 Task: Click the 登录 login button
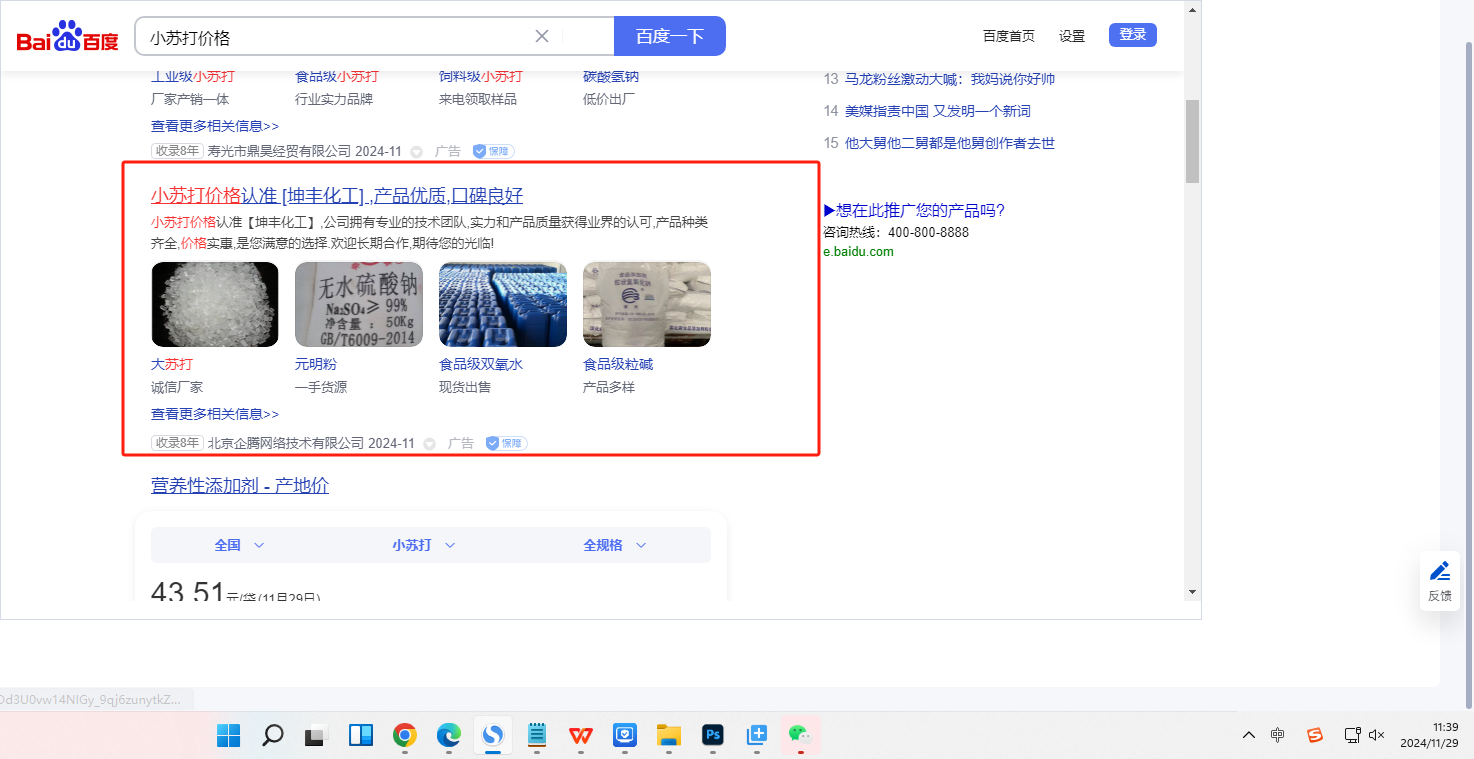[1132, 35]
